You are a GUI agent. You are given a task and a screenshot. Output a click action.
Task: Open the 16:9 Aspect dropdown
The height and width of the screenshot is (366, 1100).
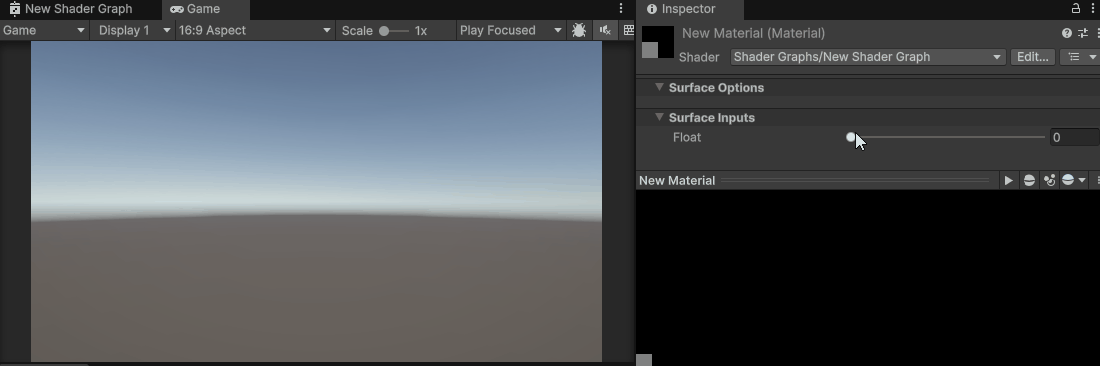point(255,30)
